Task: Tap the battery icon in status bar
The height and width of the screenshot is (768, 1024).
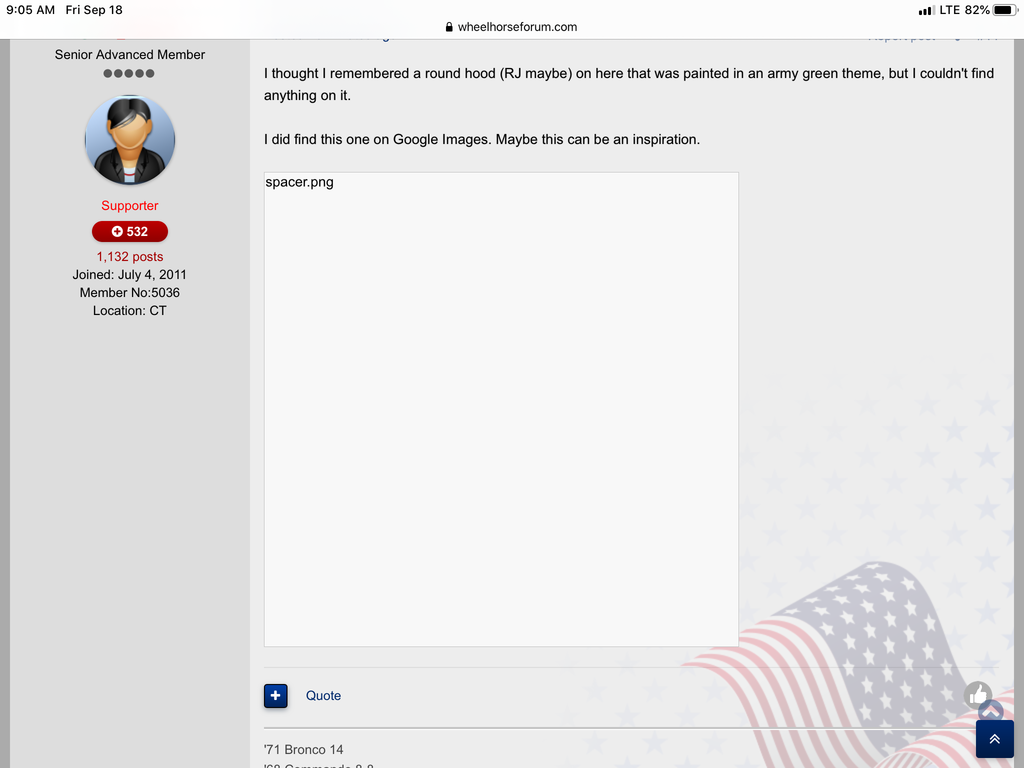Action: tap(1004, 10)
